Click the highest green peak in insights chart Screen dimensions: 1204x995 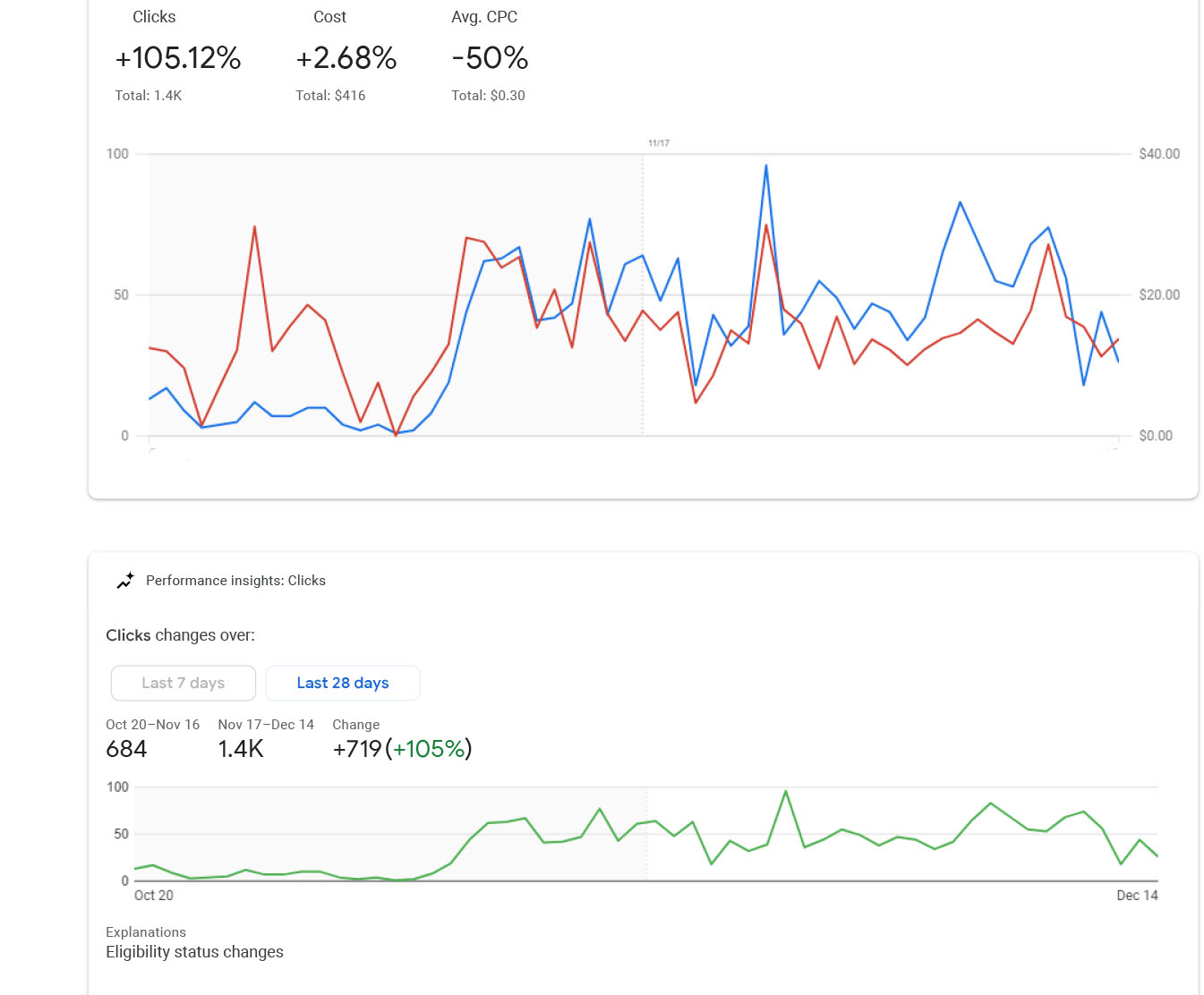pyautogui.click(x=785, y=792)
